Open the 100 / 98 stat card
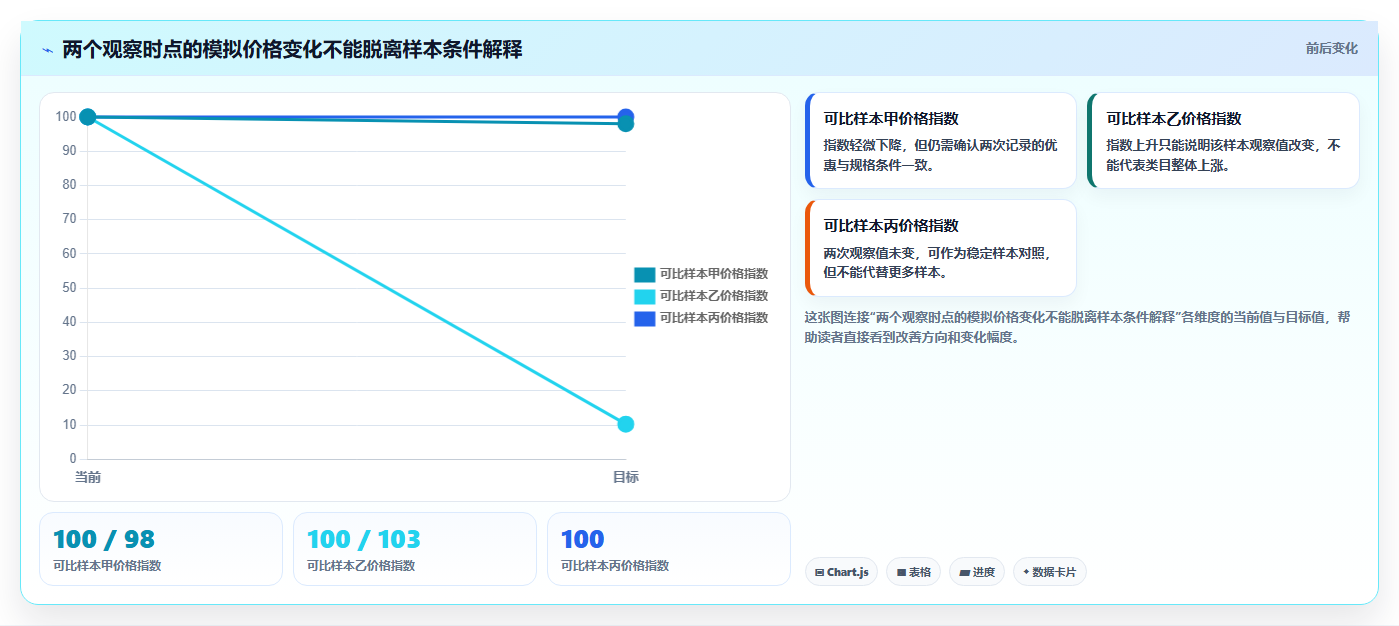The image size is (1399, 626). tap(161, 549)
